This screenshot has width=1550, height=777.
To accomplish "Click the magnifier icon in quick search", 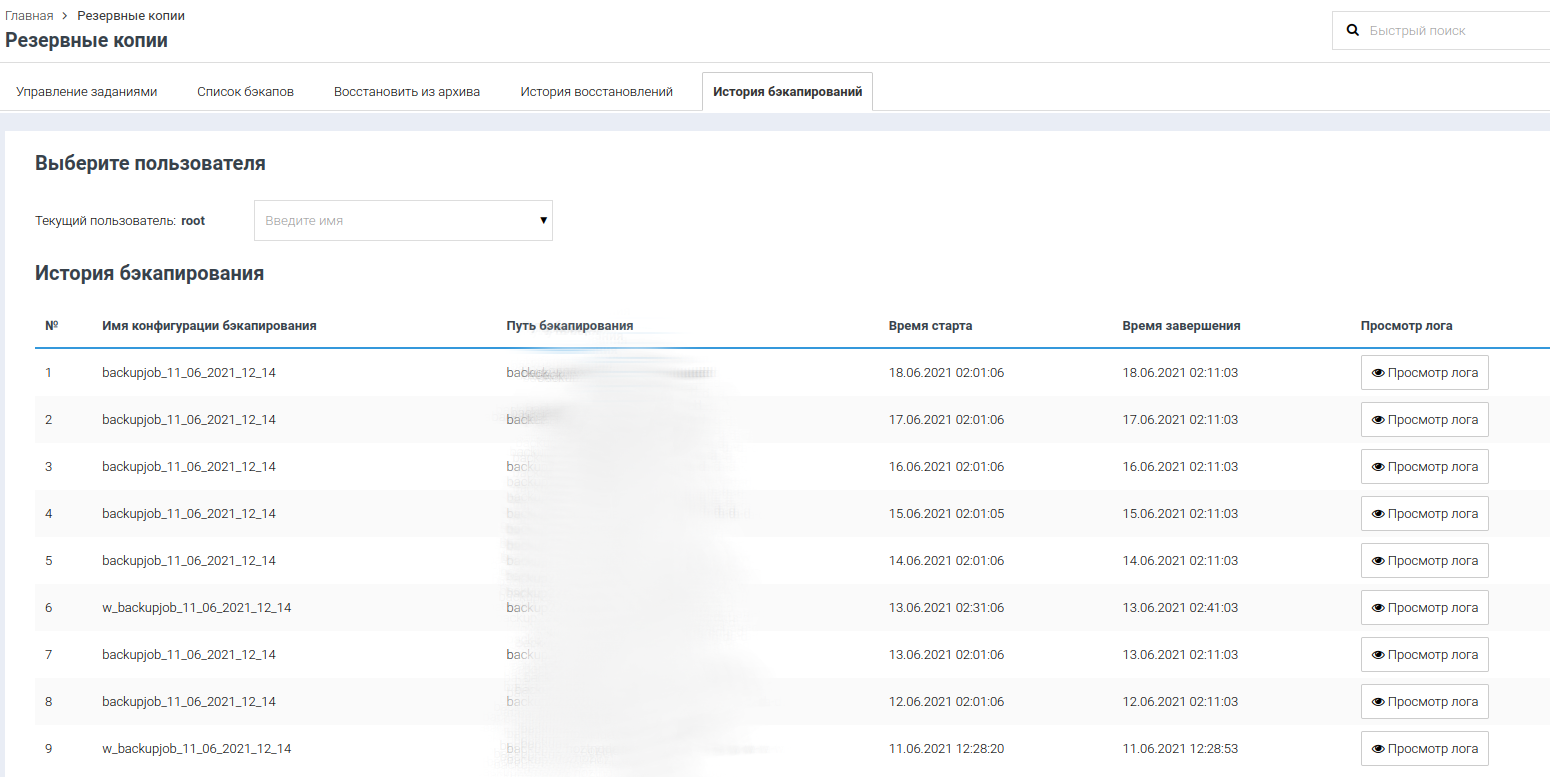I will pos(1353,31).
